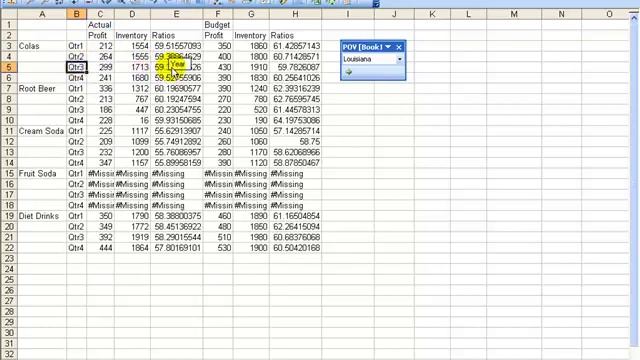Select column M header
This screenshot has height=360, width=640.
click(x=514, y=14)
